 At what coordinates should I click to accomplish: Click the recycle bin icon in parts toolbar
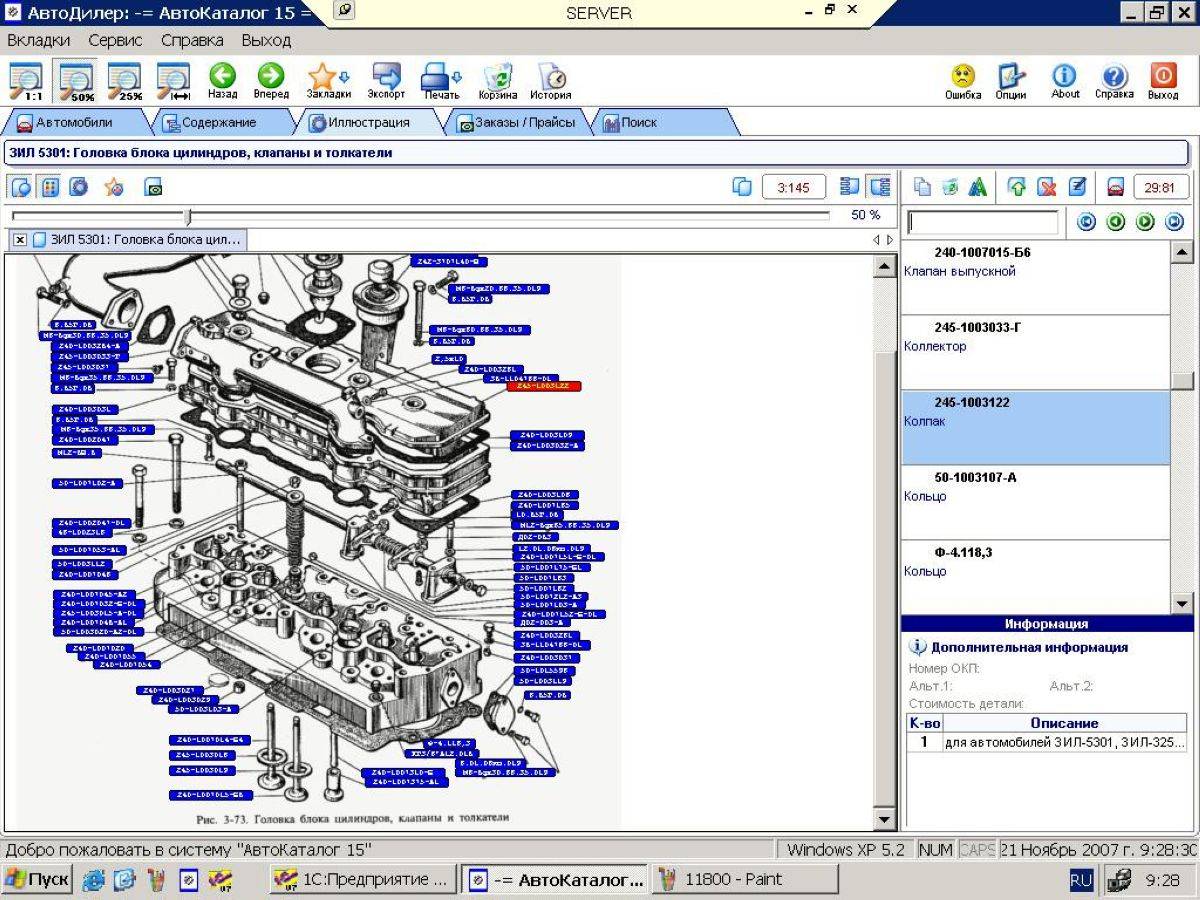[951, 187]
